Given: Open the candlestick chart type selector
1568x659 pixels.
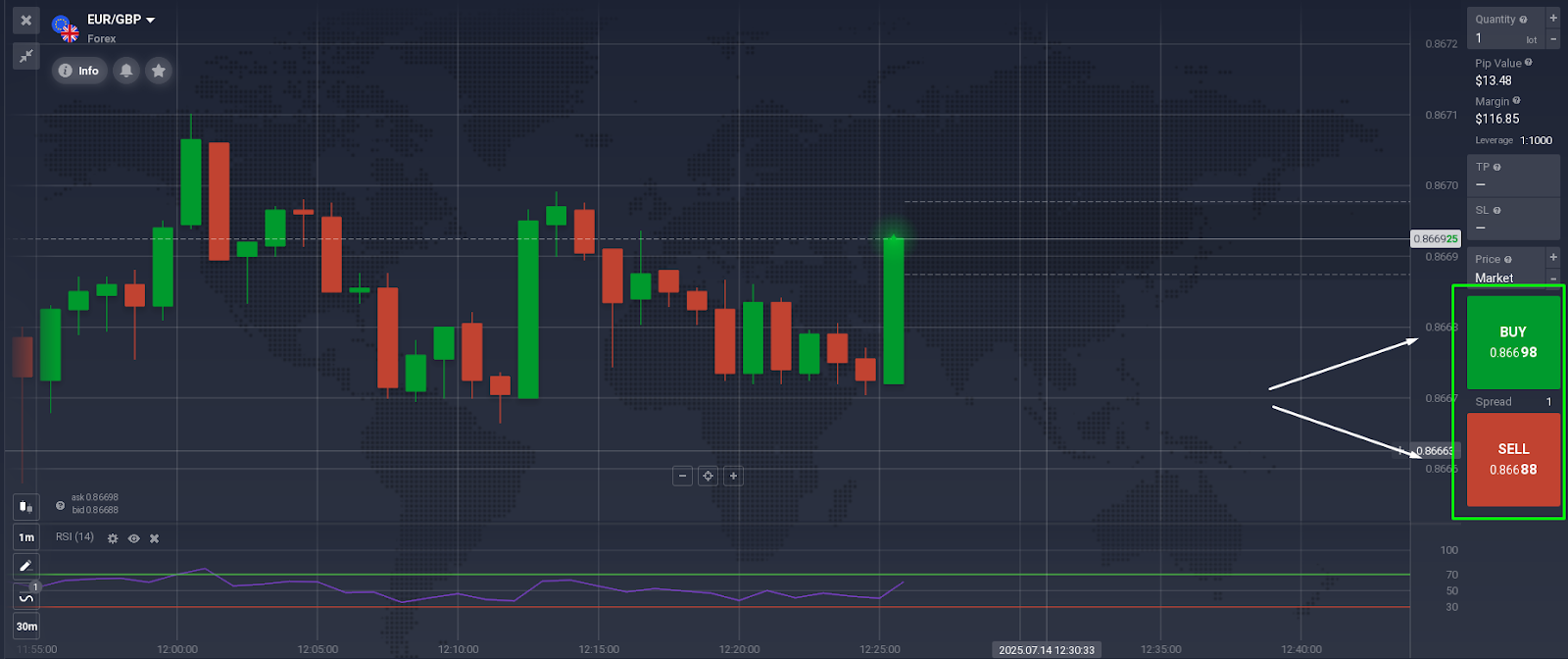Looking at the screenshot, I should click(x=25, y=507).
